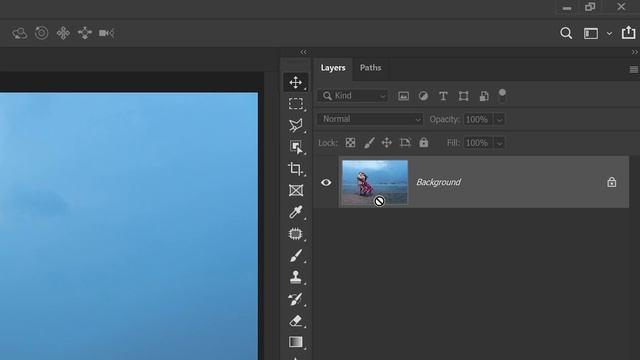Image resolution: width=640 pixels, height=360 pixels.
Task: Toggle filter for adjustment layers
Action: click(x=423, y=96)
